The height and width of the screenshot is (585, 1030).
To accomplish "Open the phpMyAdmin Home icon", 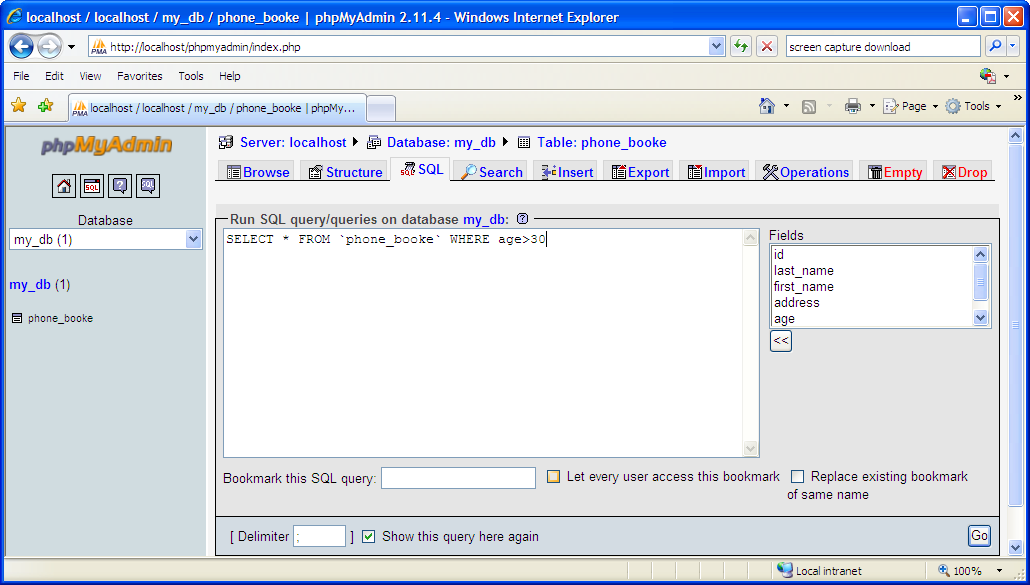I will click(x=64, y=186).
